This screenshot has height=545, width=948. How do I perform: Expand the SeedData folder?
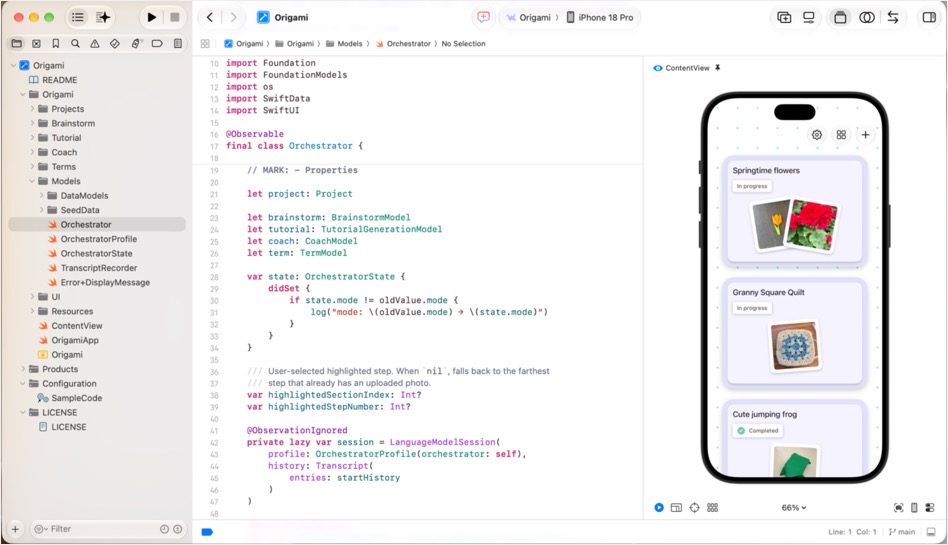click(41, 210)
